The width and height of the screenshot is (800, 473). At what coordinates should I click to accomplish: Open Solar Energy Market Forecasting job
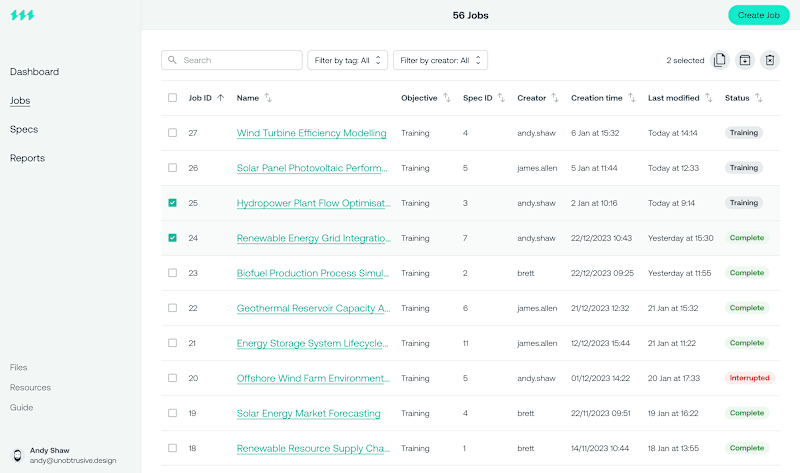click(x=309, y=413)
